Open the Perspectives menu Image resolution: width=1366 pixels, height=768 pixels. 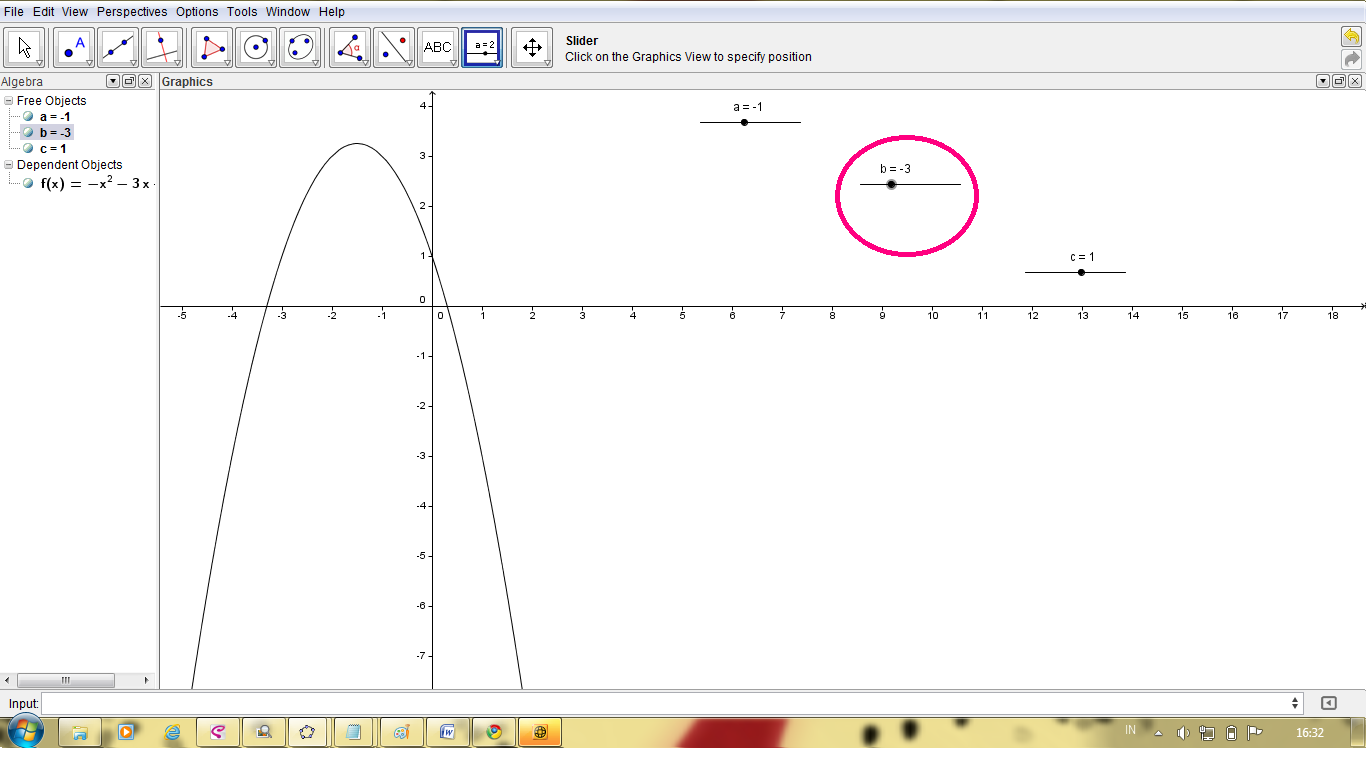tap(132, 12)
